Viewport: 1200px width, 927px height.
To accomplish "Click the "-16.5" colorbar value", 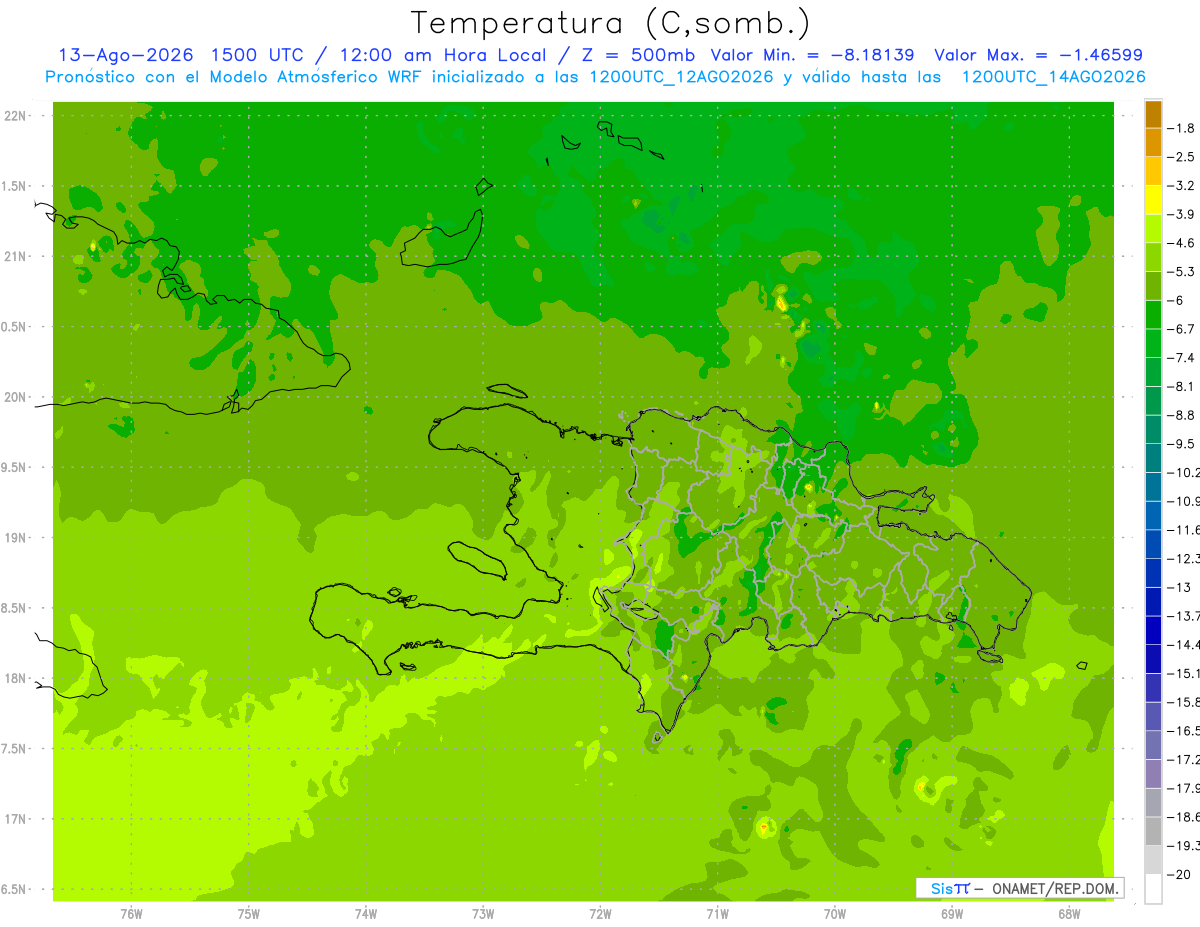I will [x=1183, y=731].
